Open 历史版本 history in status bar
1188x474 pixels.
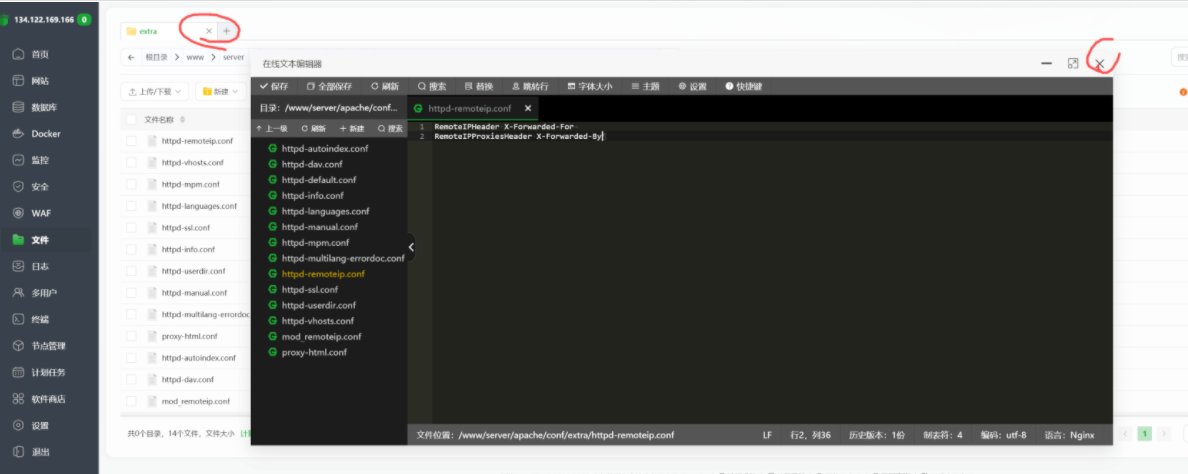click(x=877, y=435)
